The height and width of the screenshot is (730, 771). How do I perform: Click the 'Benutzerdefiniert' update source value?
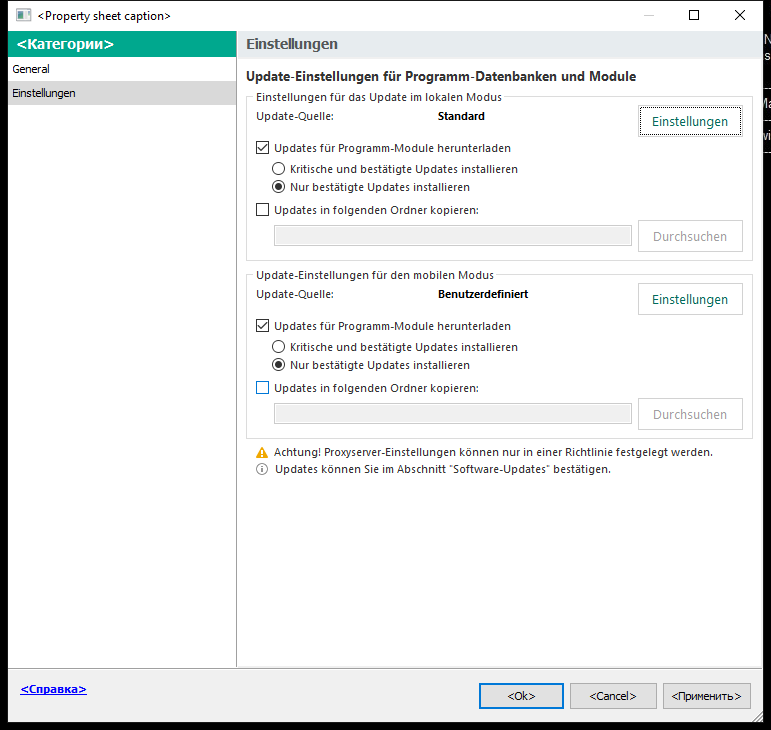click(x=483, y=294)
